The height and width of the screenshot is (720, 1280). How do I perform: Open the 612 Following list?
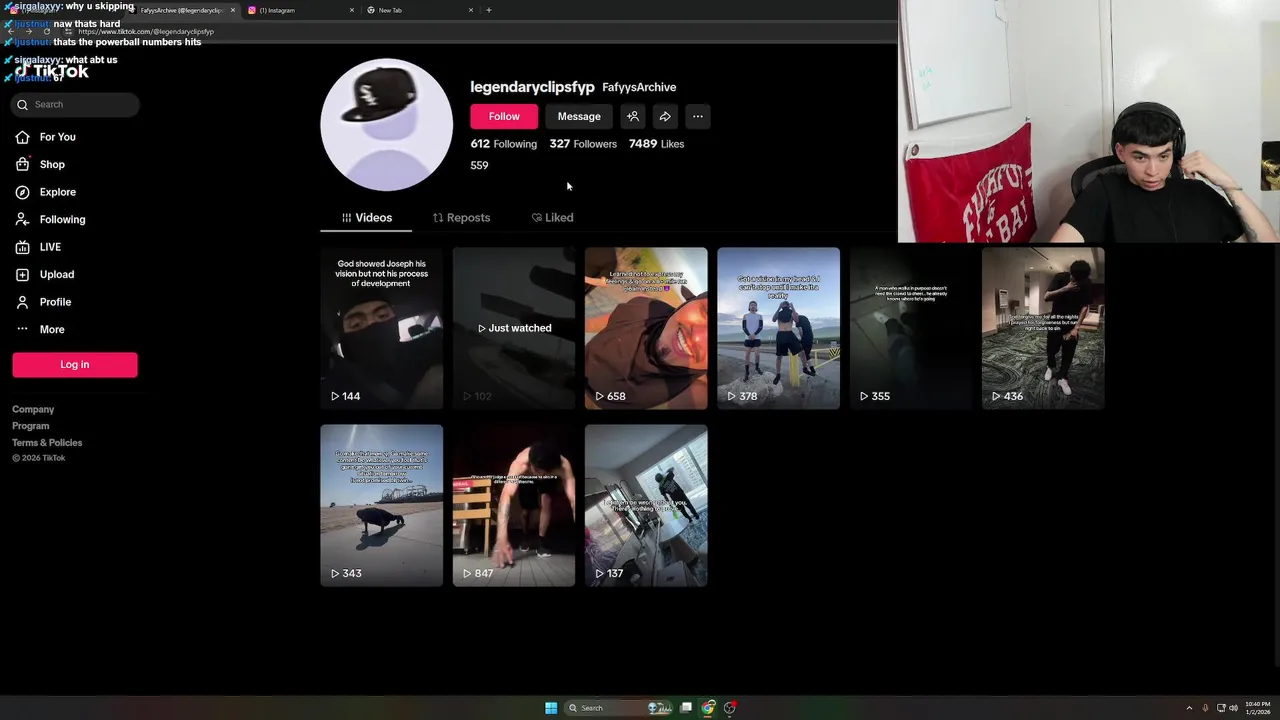click(x=504, y=144)
